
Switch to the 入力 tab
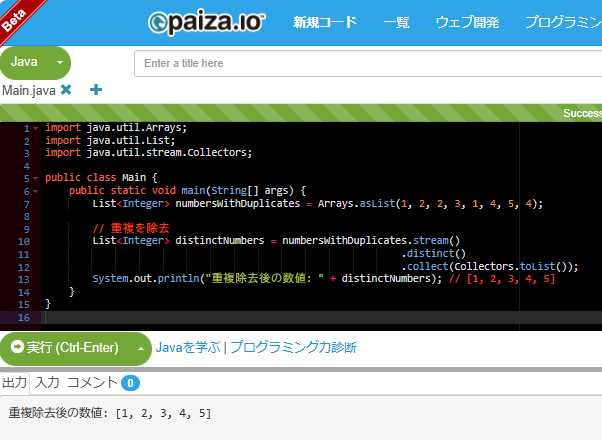point(48,383)
